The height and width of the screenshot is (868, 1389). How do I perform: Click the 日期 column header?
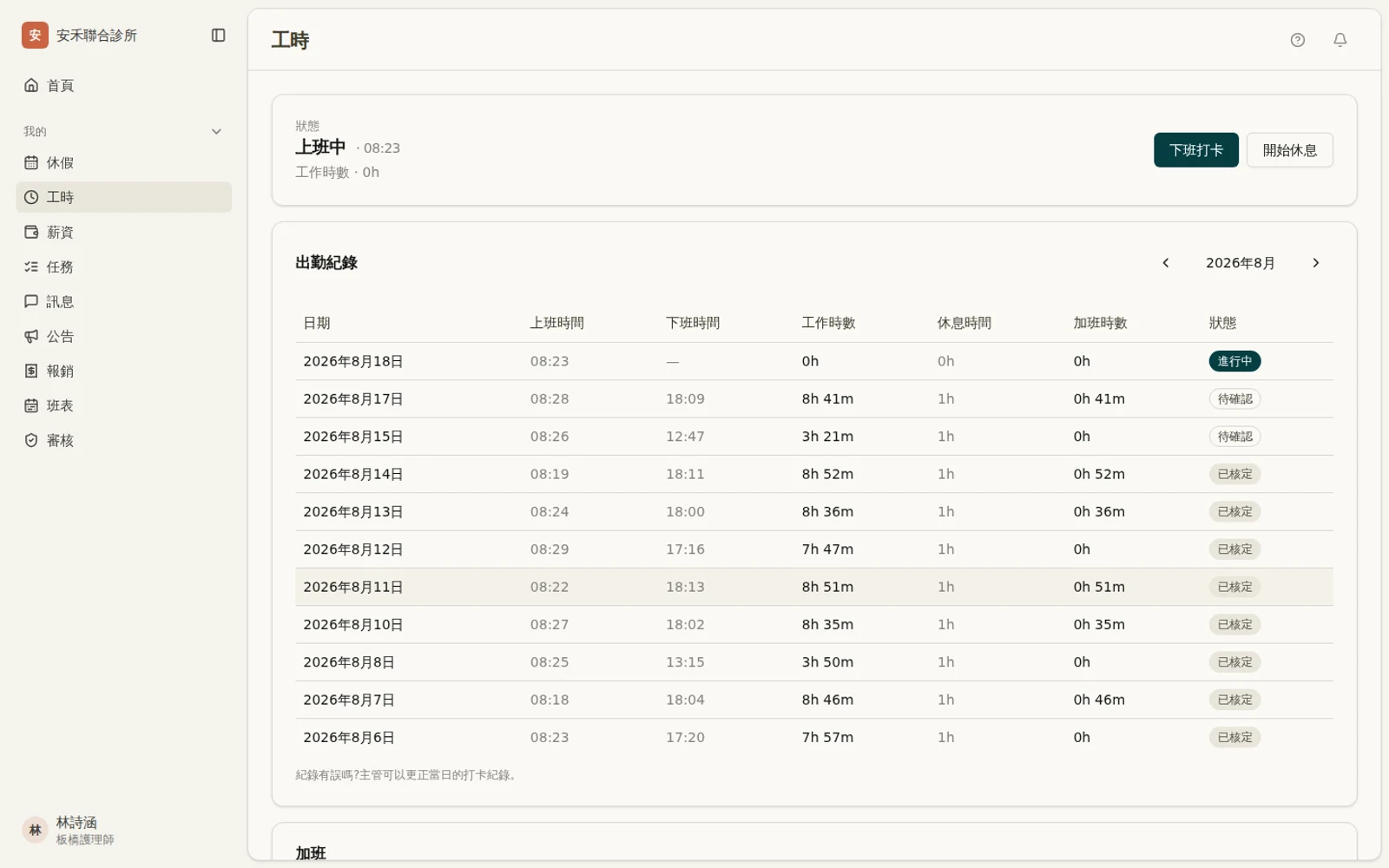click(317, 323)
